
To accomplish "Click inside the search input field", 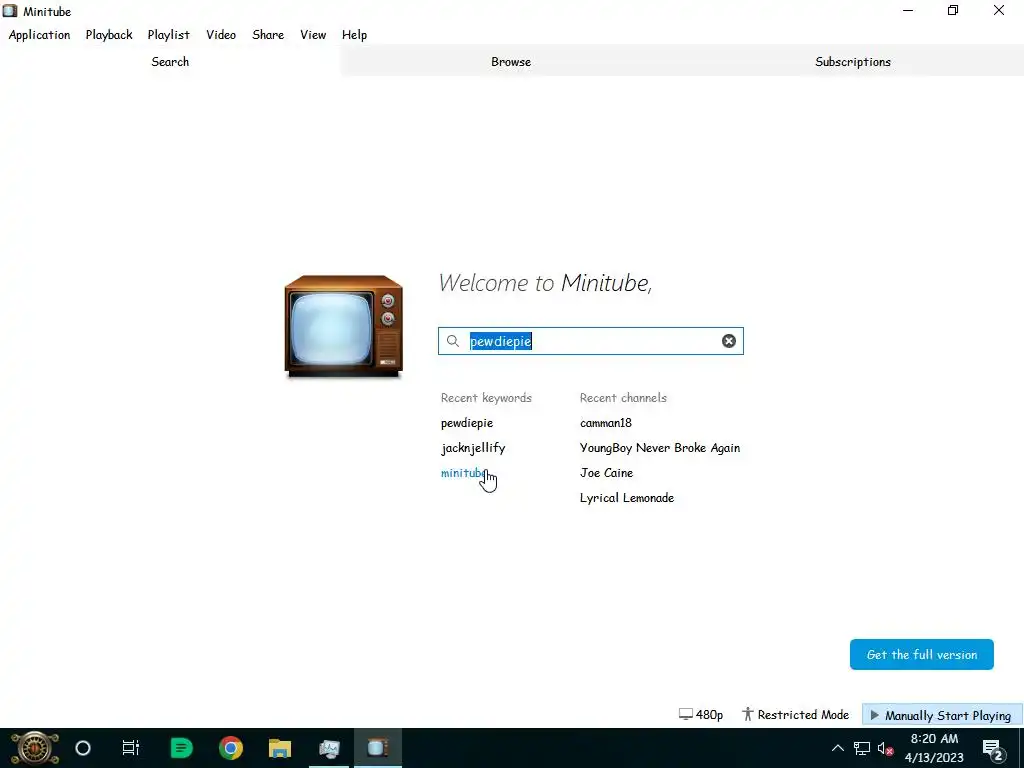I will [x=590, y=341].
